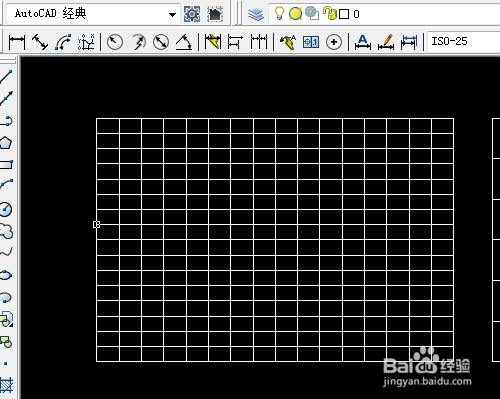
Task: Select the Hatch tool
Action: [x=6, y=385]
